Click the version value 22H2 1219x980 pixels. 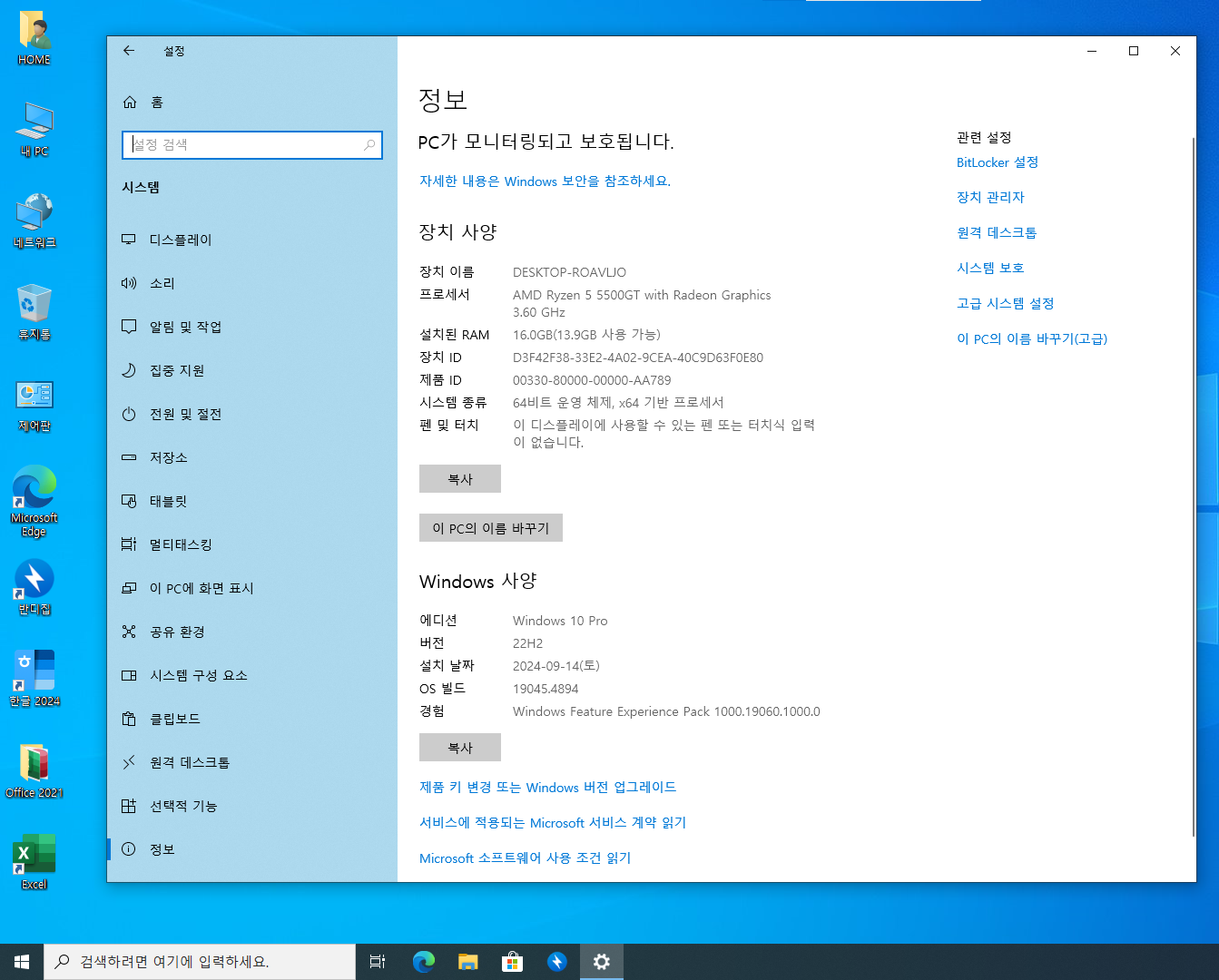pyautogui.click(x=527, y=643)
